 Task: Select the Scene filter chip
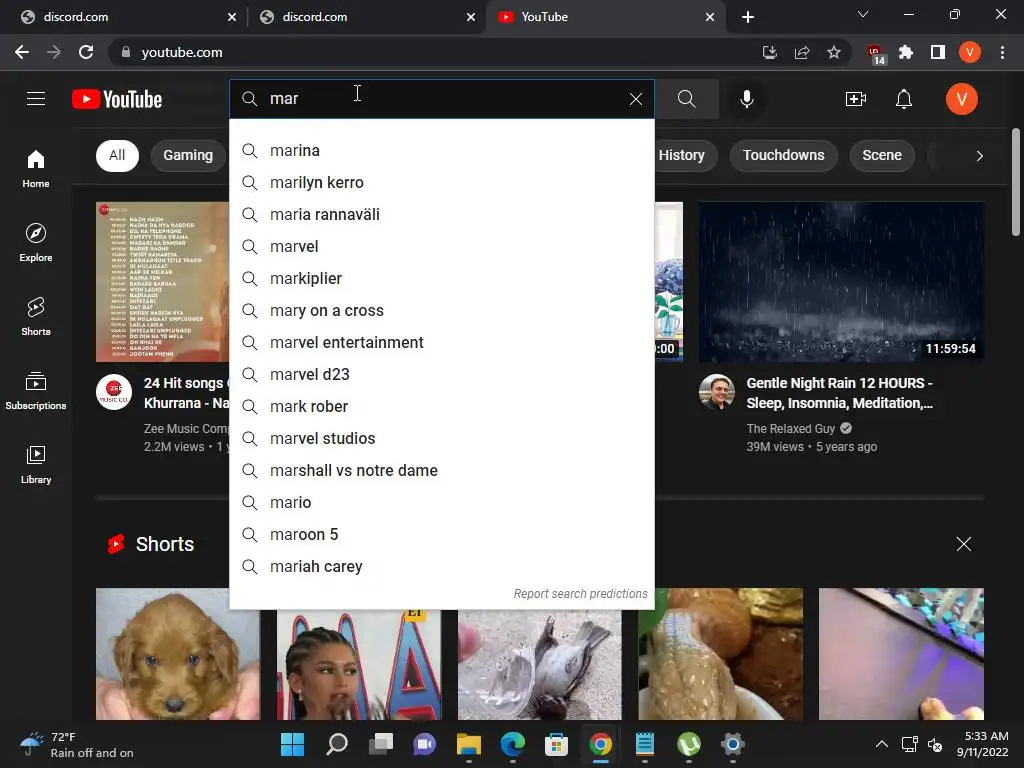point(882,155)
